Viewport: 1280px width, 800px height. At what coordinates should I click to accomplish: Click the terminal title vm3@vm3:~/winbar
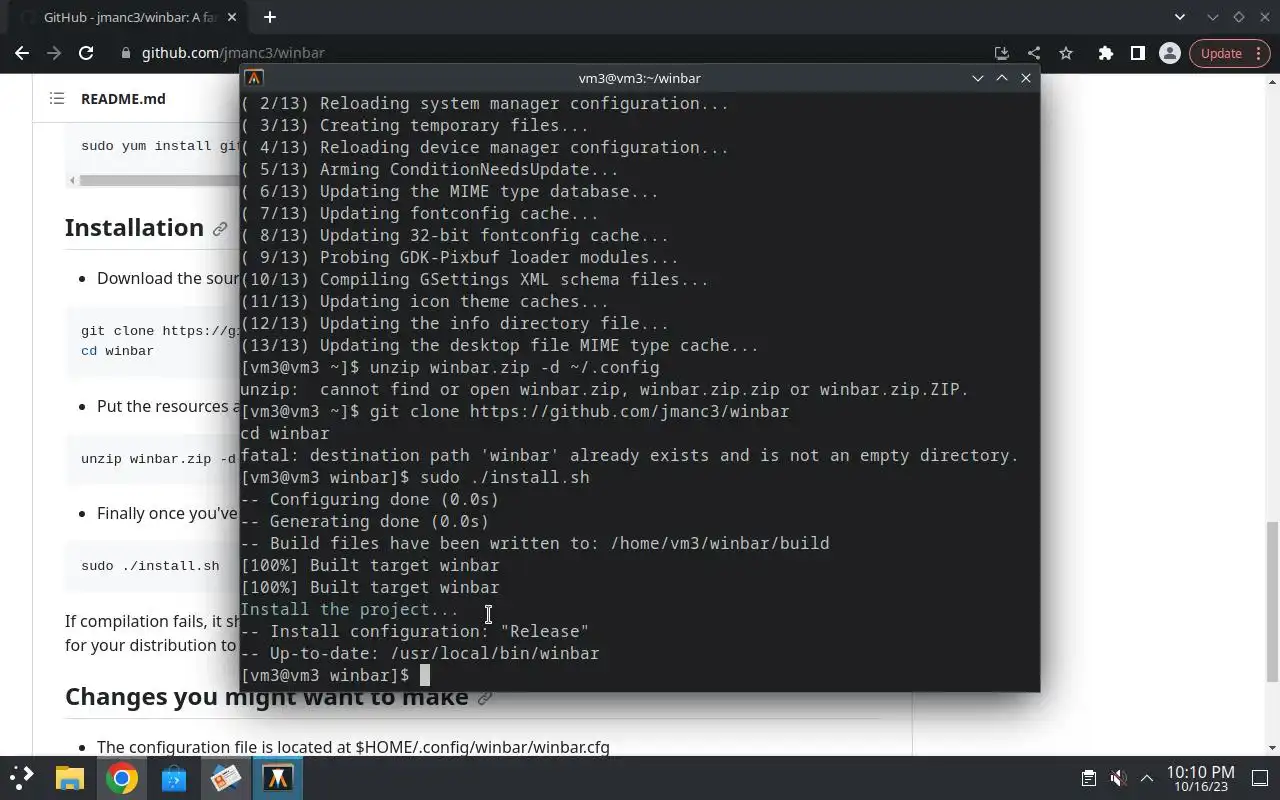[x=640, y=78]
